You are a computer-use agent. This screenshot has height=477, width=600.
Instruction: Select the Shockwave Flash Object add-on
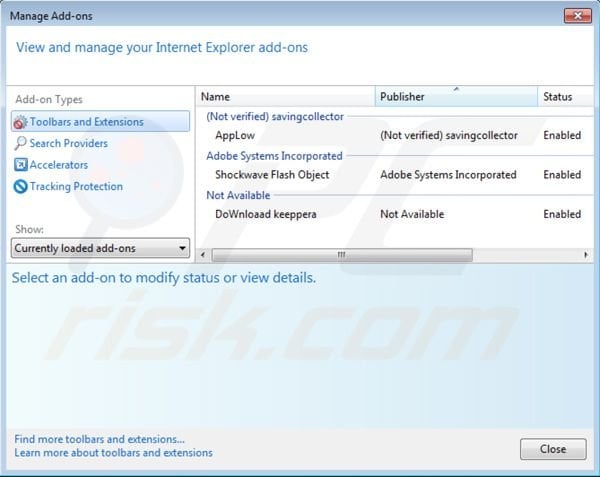(x=395, y=175)
